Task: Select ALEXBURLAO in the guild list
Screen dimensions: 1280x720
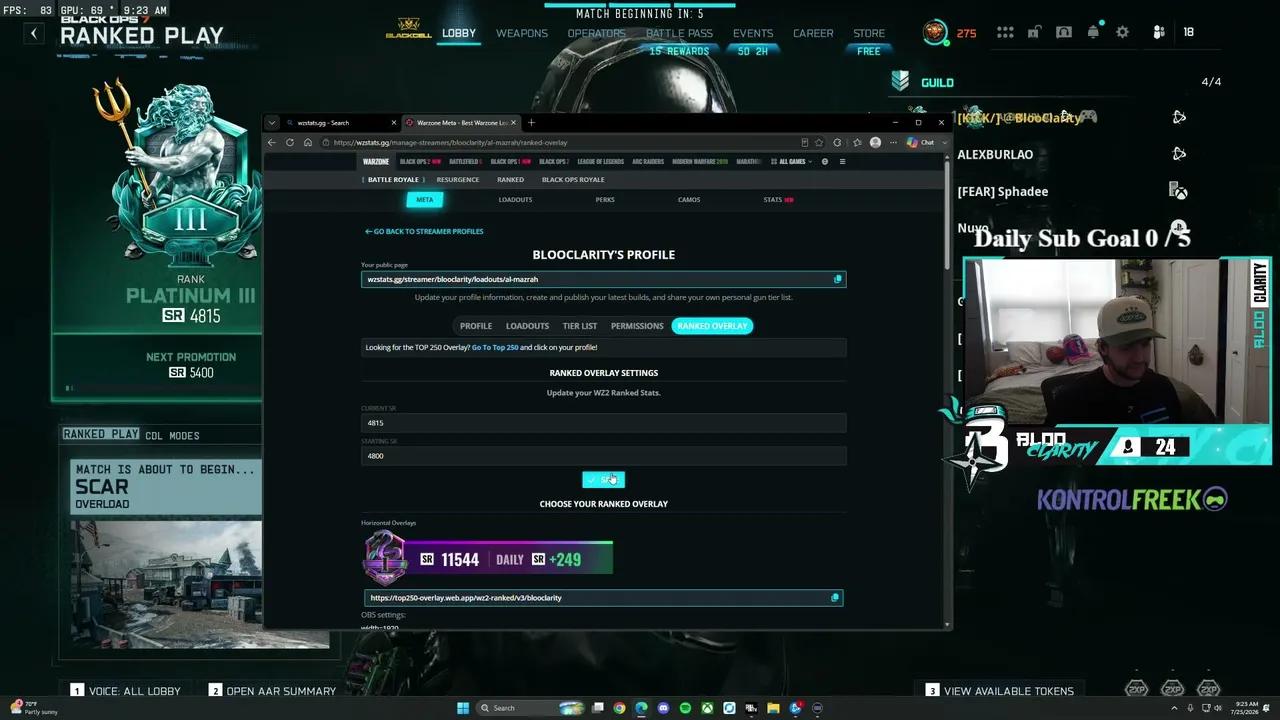Action: tap(995, 154)
